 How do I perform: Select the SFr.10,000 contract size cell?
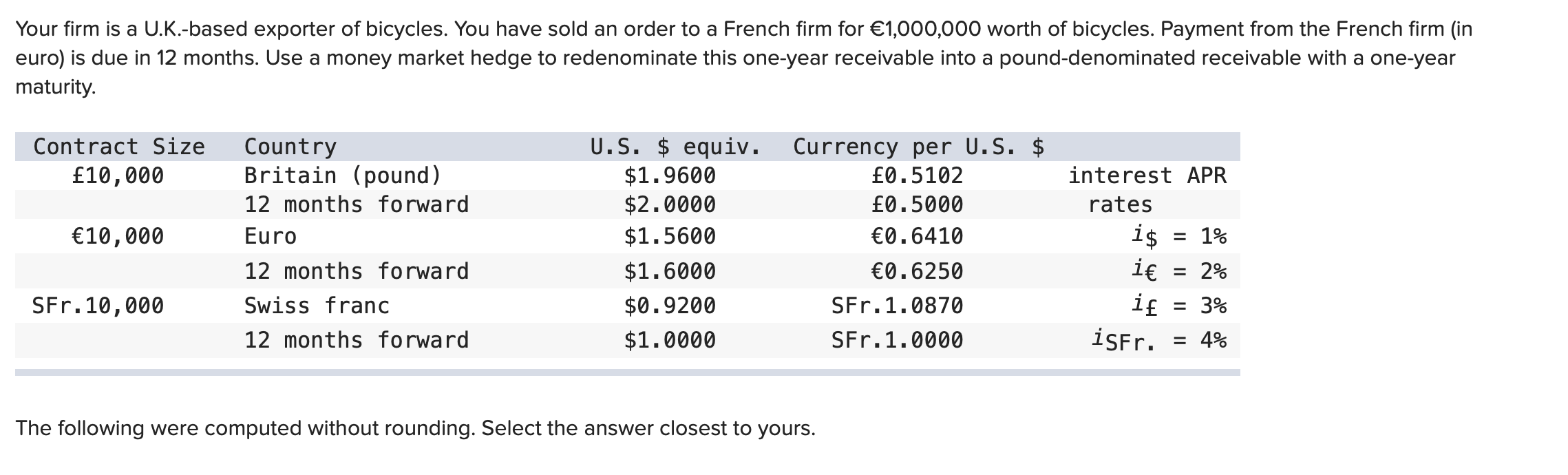[98, 305]
